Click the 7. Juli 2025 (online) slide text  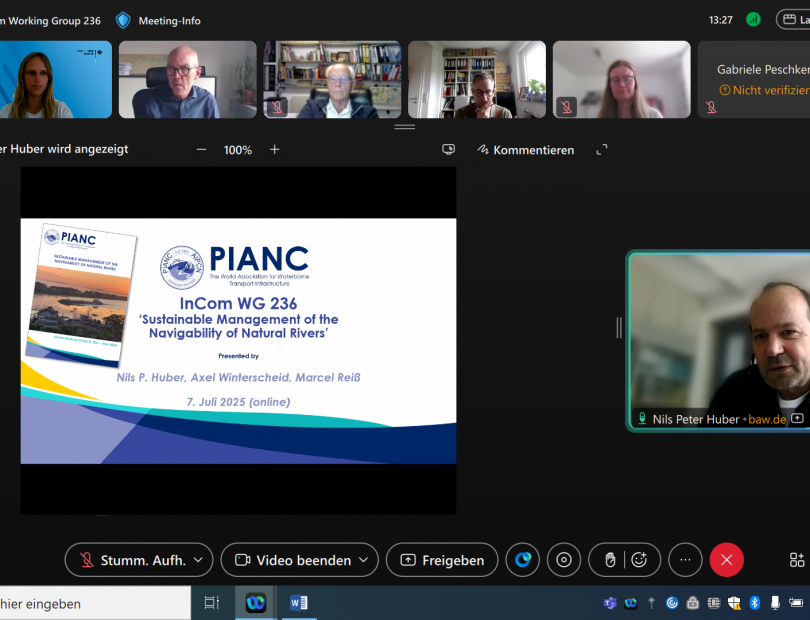point(238,402)
